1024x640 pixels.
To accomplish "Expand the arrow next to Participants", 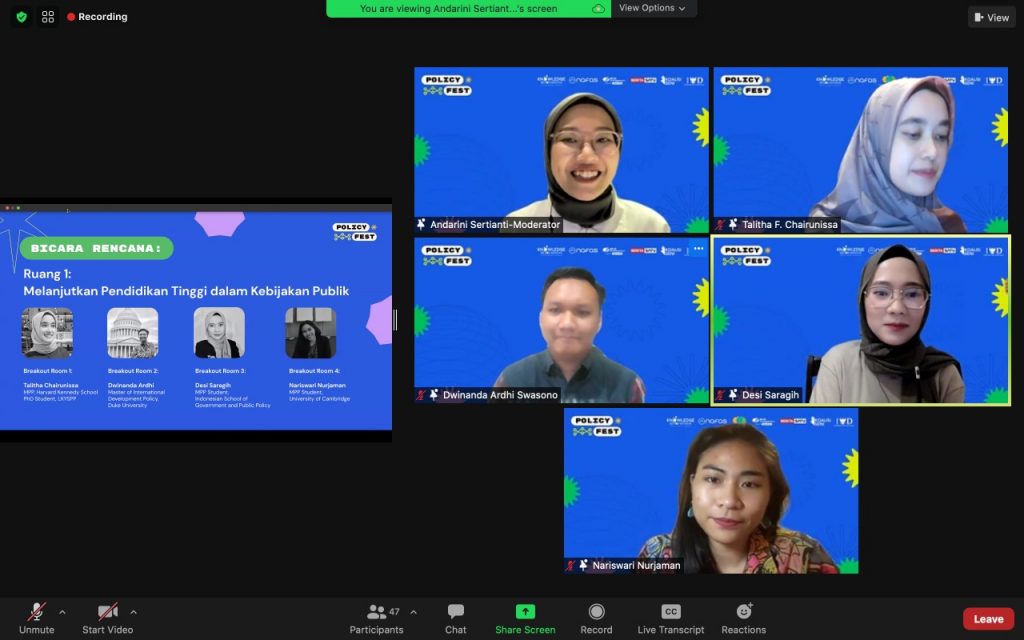I will [x=413, y=612].
